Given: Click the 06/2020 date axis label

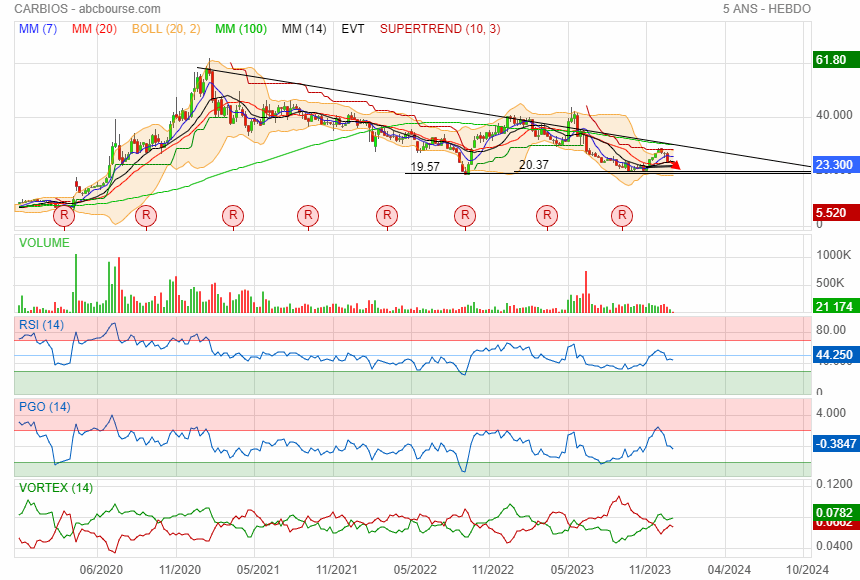Looking at the screenshot, I should coord(101,570).
